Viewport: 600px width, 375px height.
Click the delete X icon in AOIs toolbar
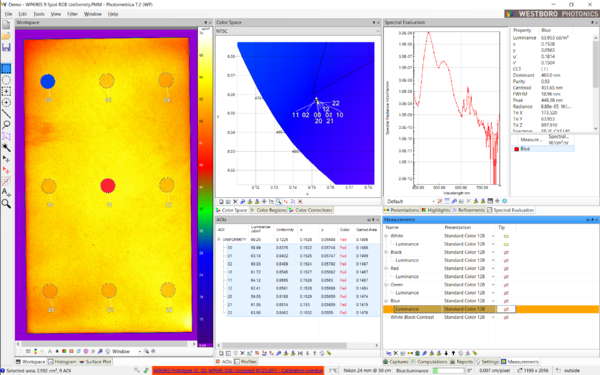pos(243,353)
